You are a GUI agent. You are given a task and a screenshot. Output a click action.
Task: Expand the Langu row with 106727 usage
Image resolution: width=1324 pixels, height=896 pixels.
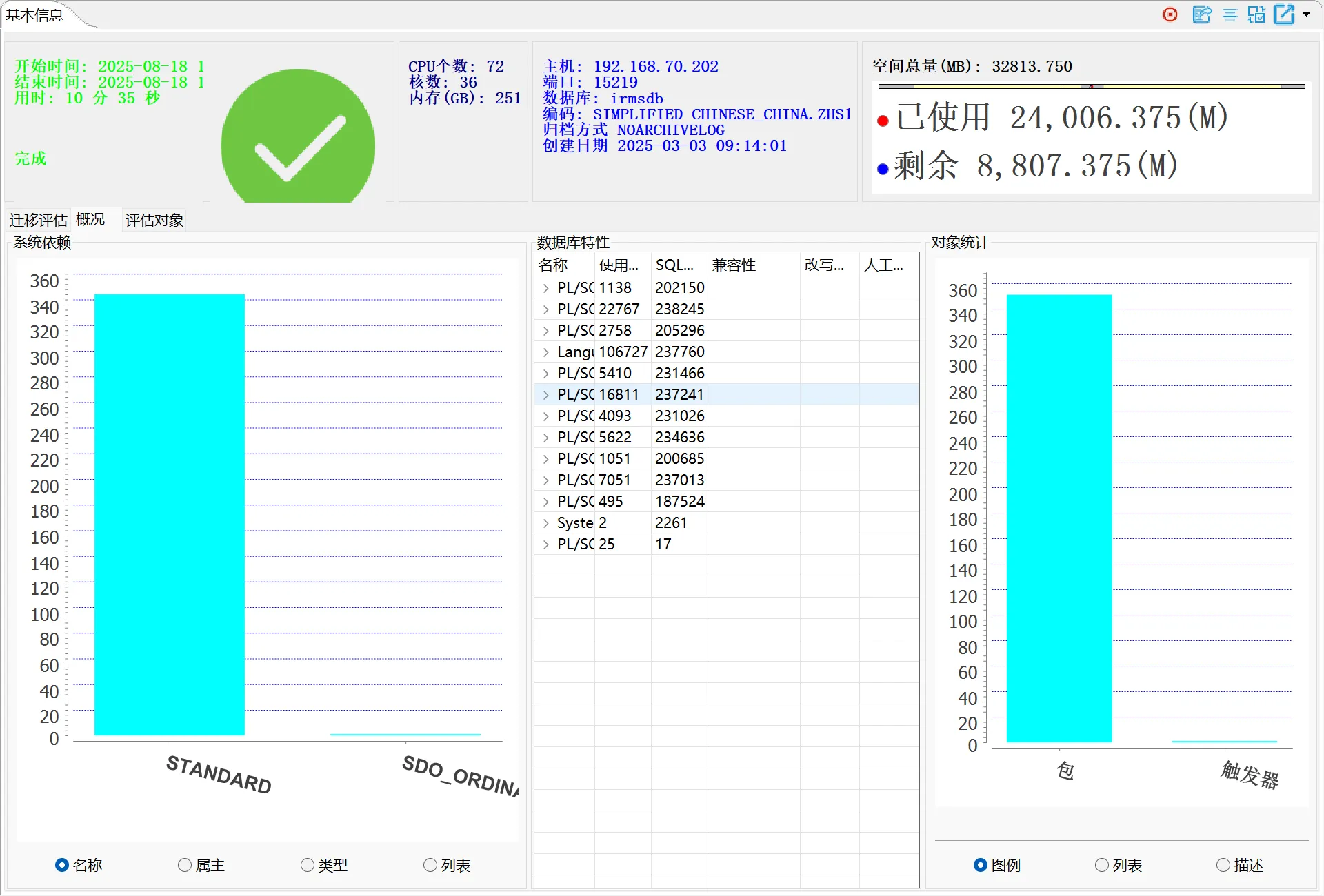[546, 352]
